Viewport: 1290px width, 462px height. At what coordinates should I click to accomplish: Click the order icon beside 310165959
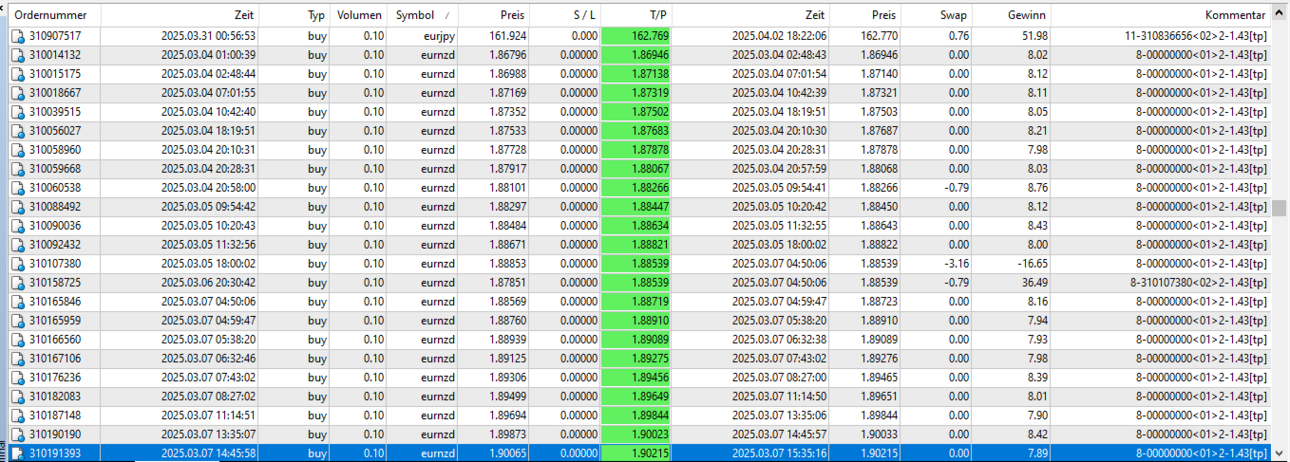(x=17, y=321)
